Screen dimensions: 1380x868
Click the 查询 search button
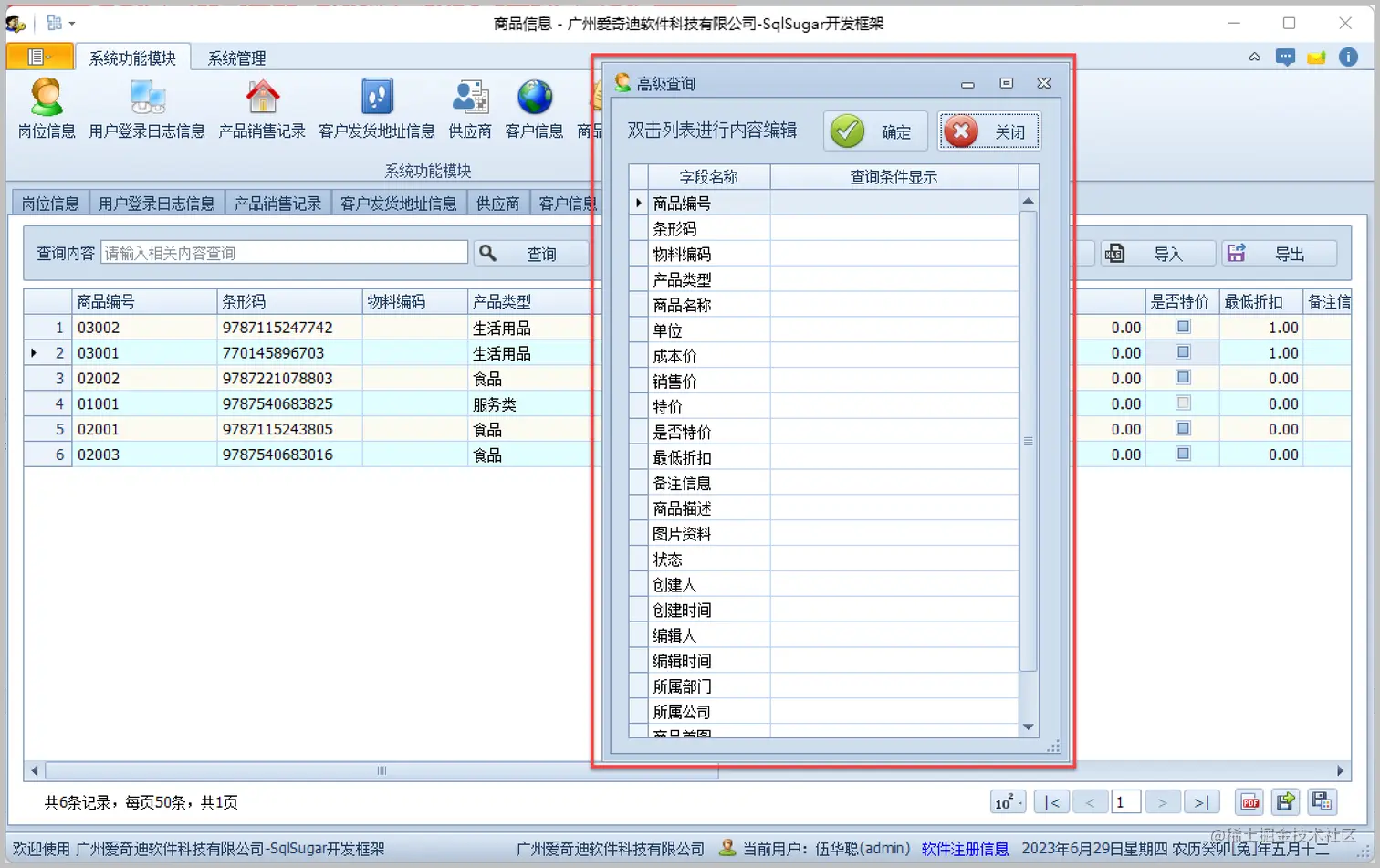pyautogui.click(x=531, y=254)
